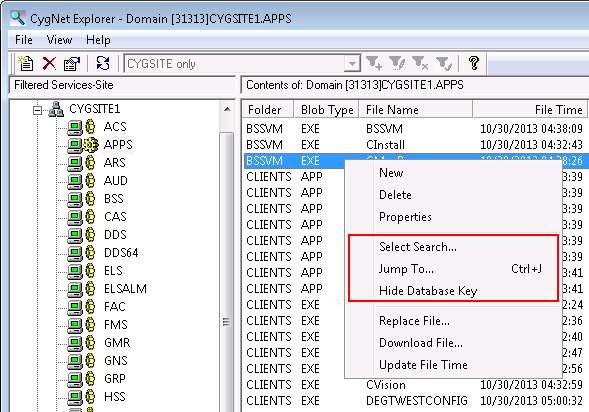
Task: Select the ELSALM service in the tree
Action: coord(125,289)
